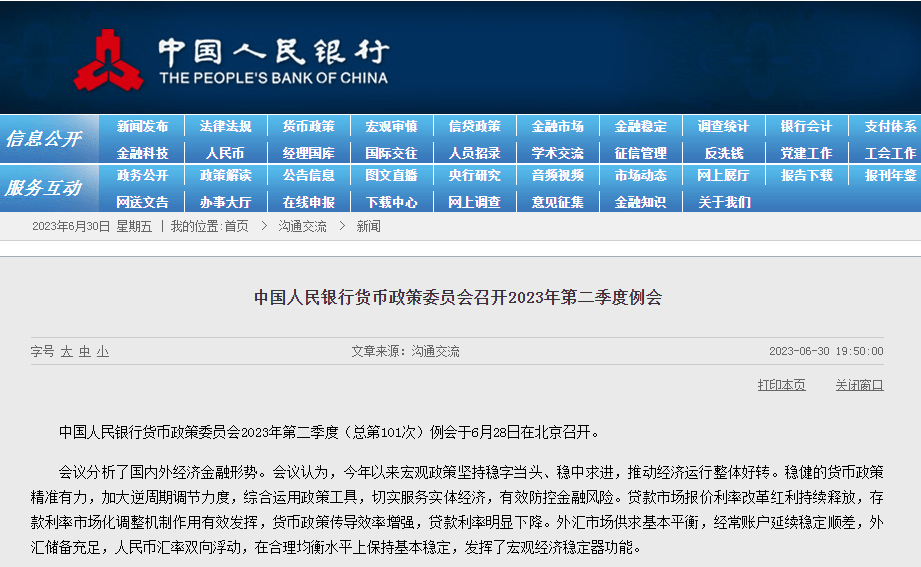Screen dimensions: 921x567
Task: Visit 工会工作 page
Action: tap(890, 153)
